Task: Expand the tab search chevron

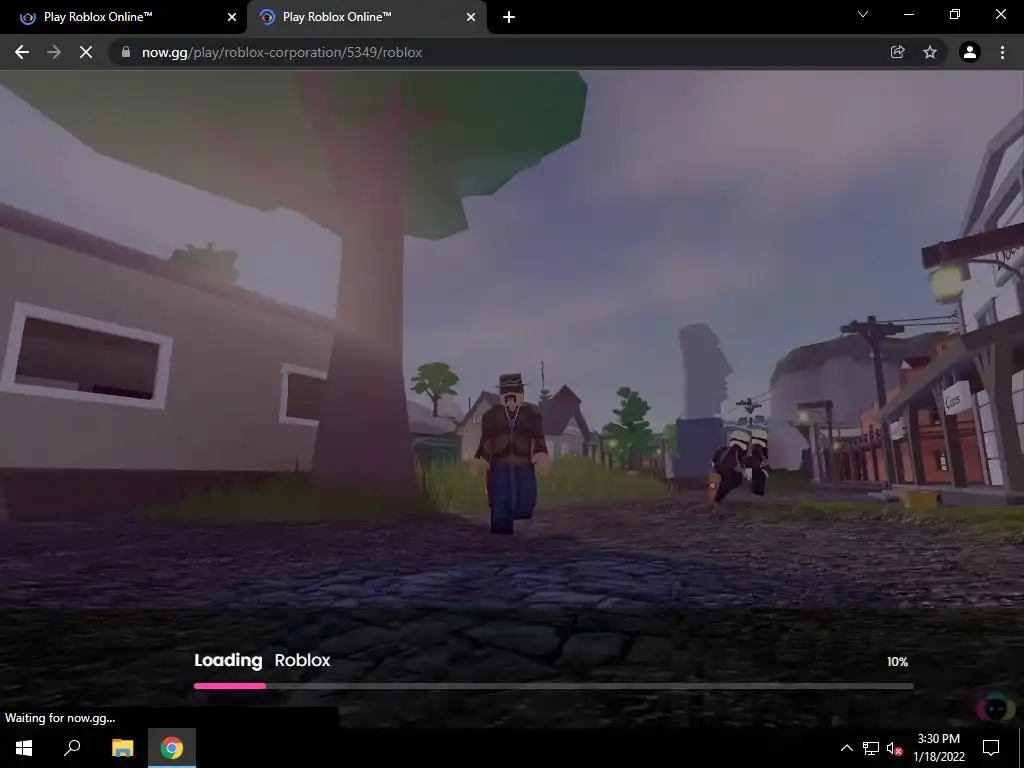Action: 863,14
